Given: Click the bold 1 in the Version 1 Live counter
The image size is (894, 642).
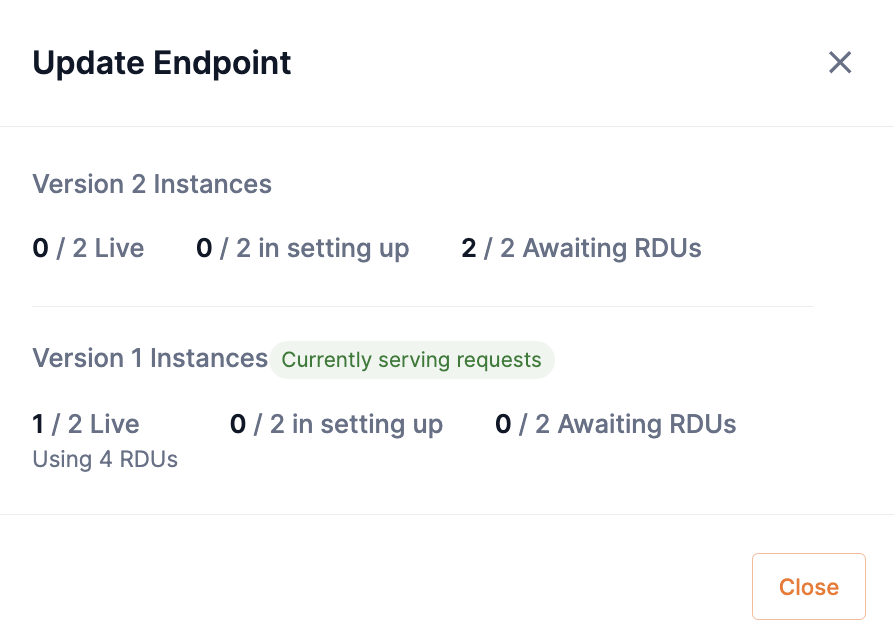Looking at the screenshot, I should (x=38, y=424).
